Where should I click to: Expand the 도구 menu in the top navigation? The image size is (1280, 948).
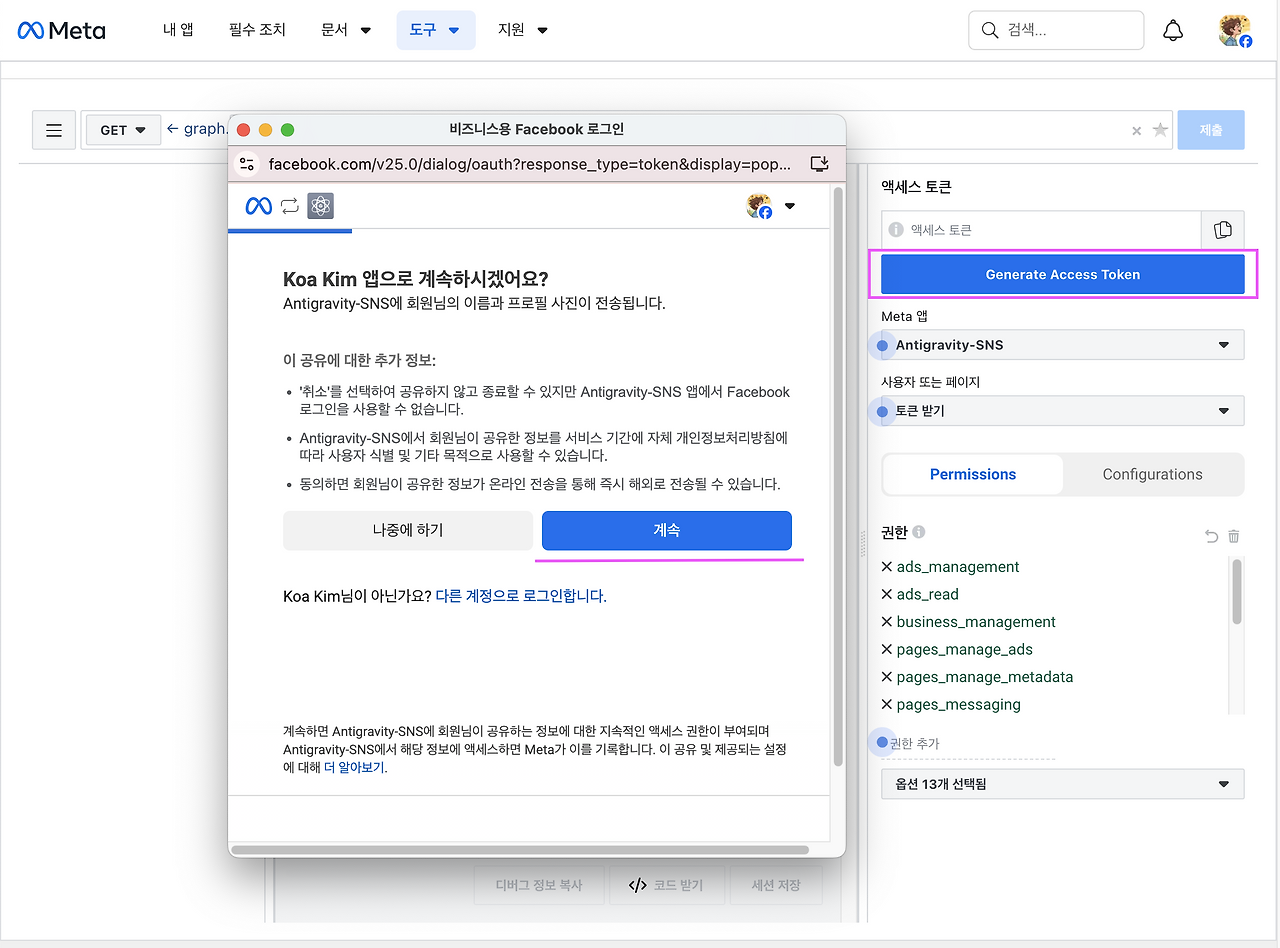pyautogui.click(x=435, y=30)
